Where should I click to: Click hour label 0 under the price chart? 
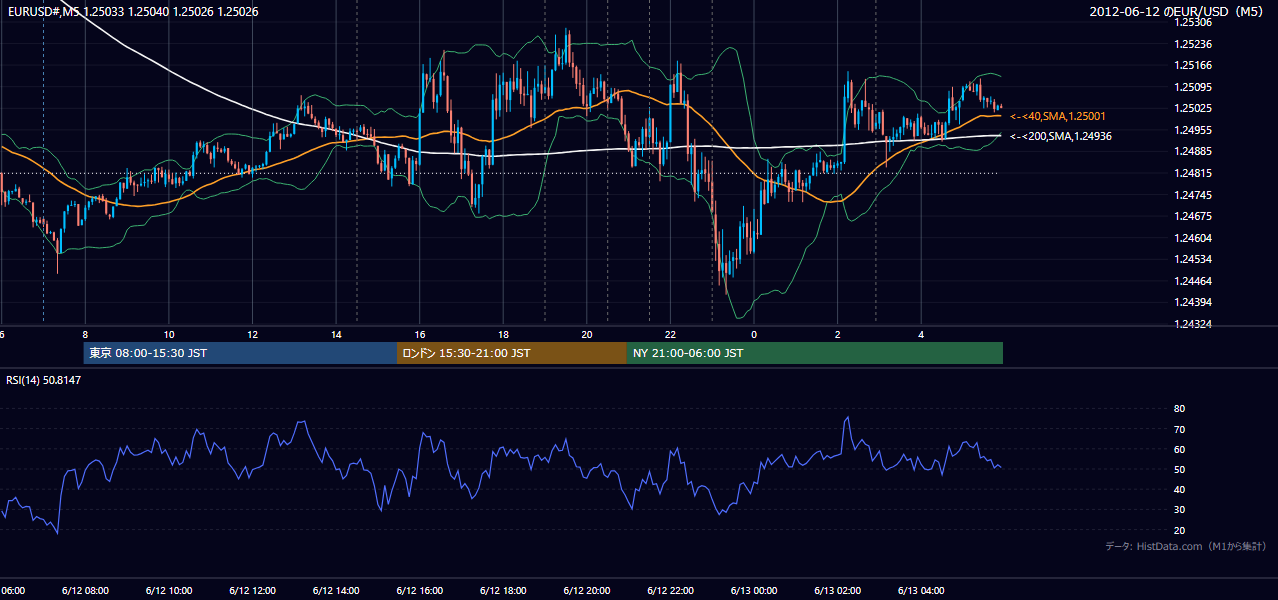coord(754,334)
